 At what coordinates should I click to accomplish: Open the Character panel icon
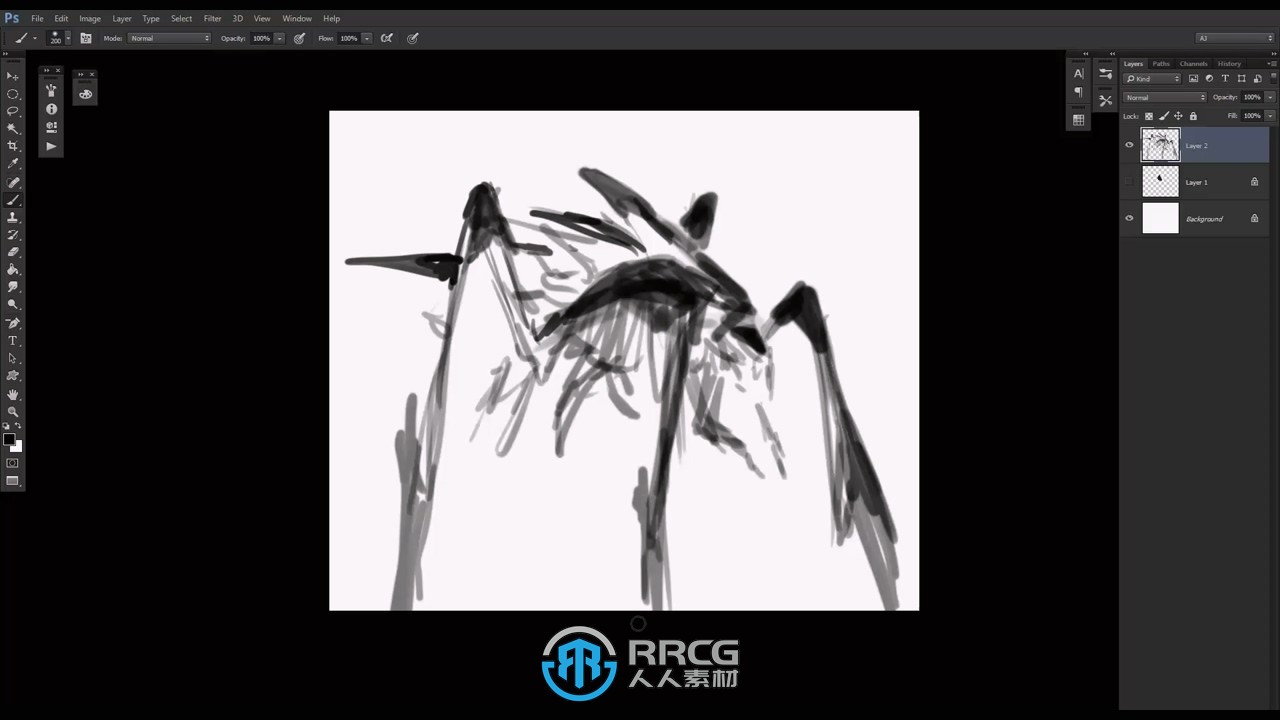1078,74
